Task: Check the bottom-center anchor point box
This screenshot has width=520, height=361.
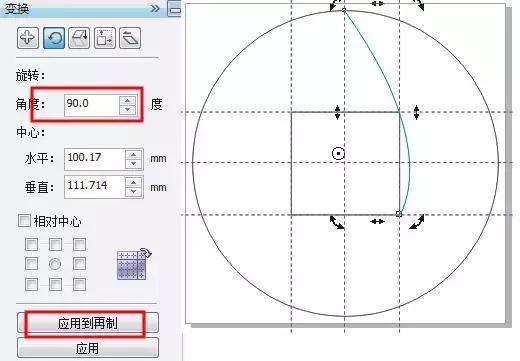Action: [x=55, y=285]
